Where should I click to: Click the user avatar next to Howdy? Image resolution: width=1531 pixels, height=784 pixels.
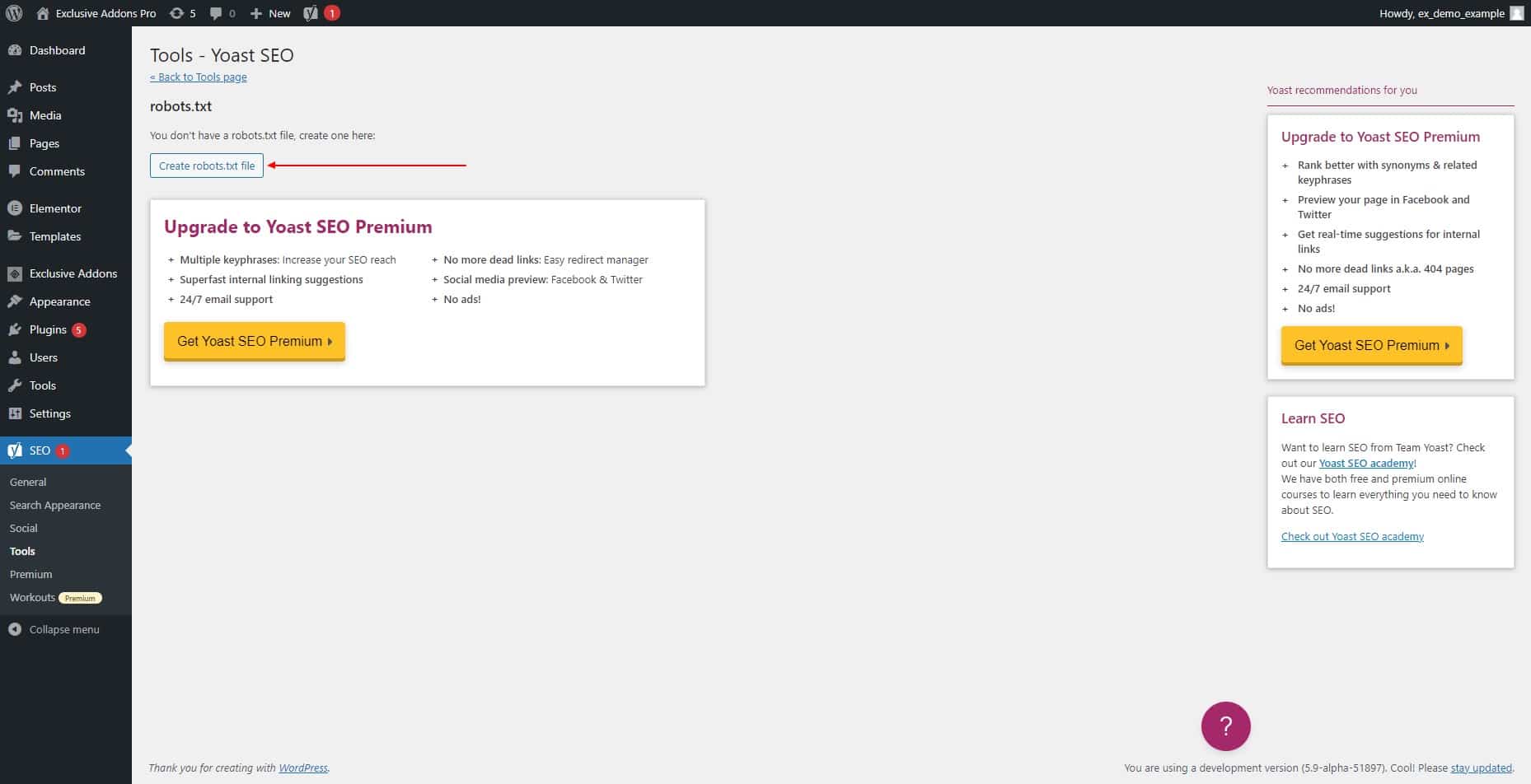[1516, 13]
